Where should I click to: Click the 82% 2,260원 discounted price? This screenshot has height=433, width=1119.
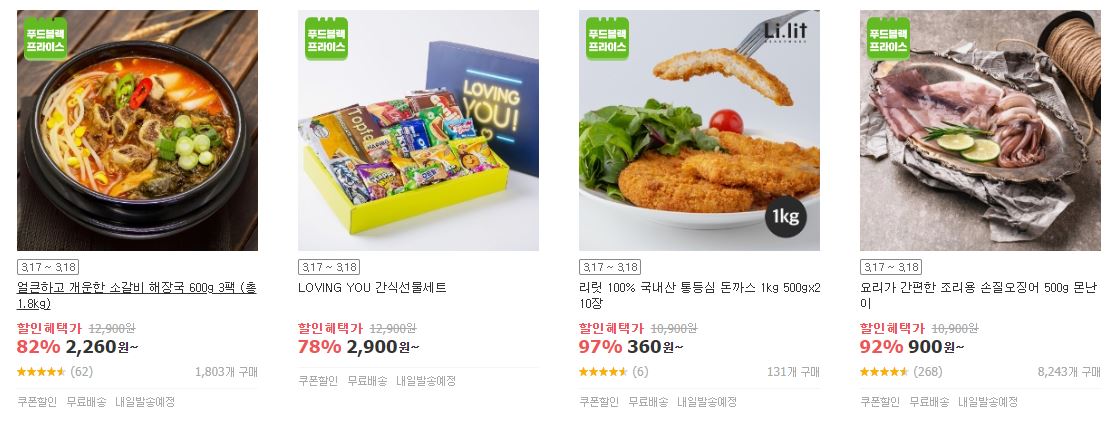point(78,347)
